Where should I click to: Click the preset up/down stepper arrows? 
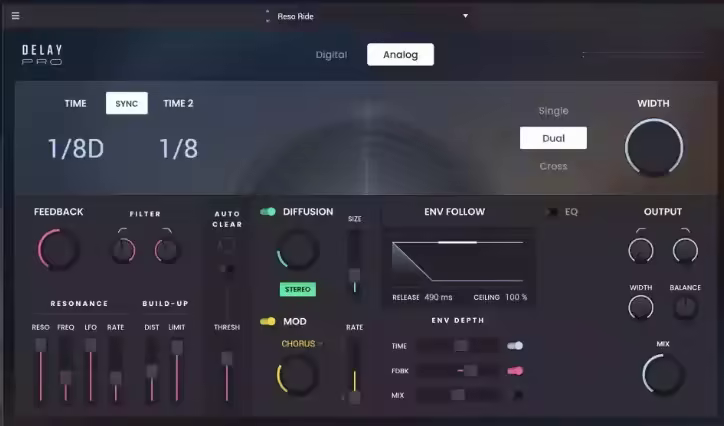267,16
